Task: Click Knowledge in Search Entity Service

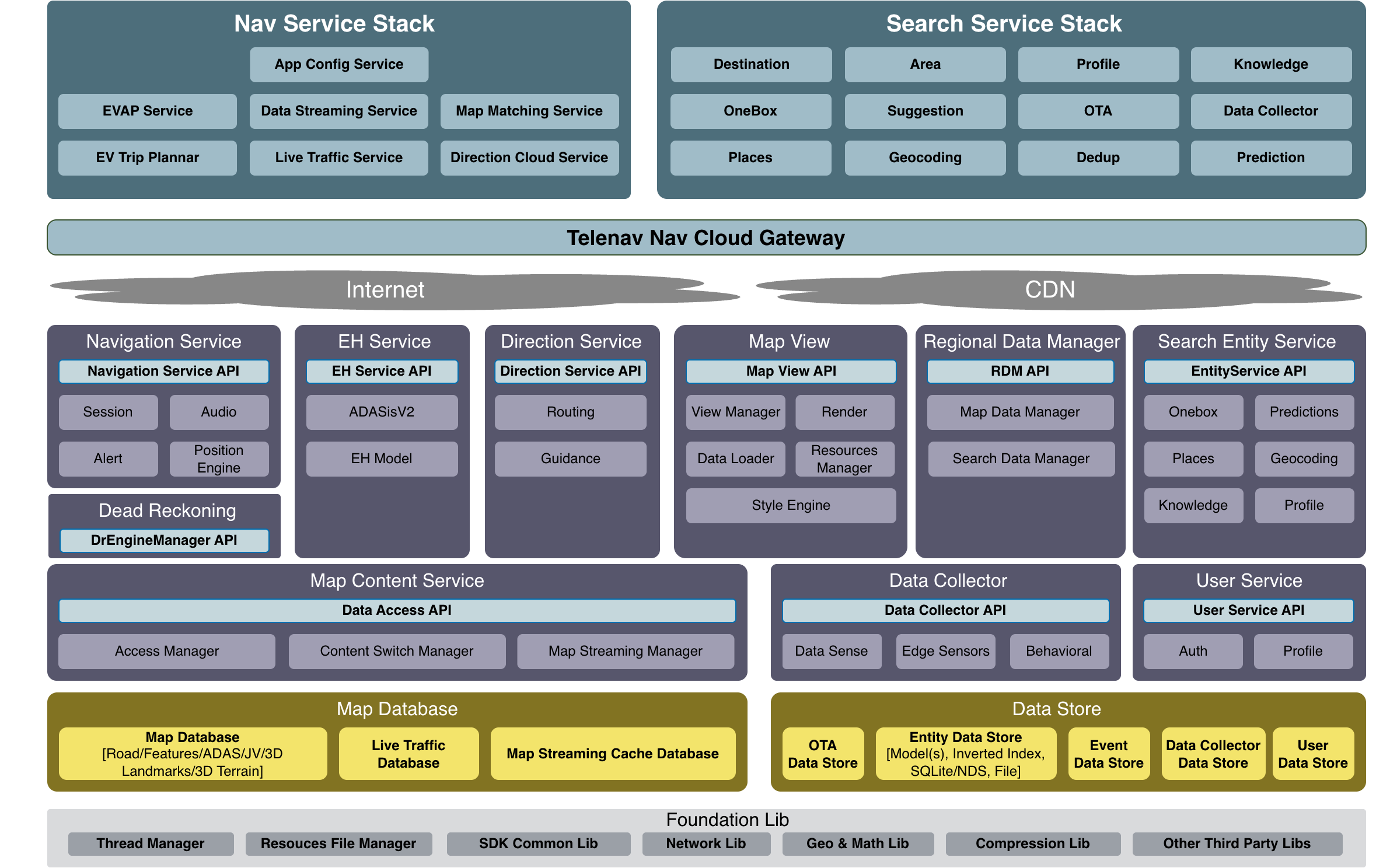Action: pos(1193,505)
